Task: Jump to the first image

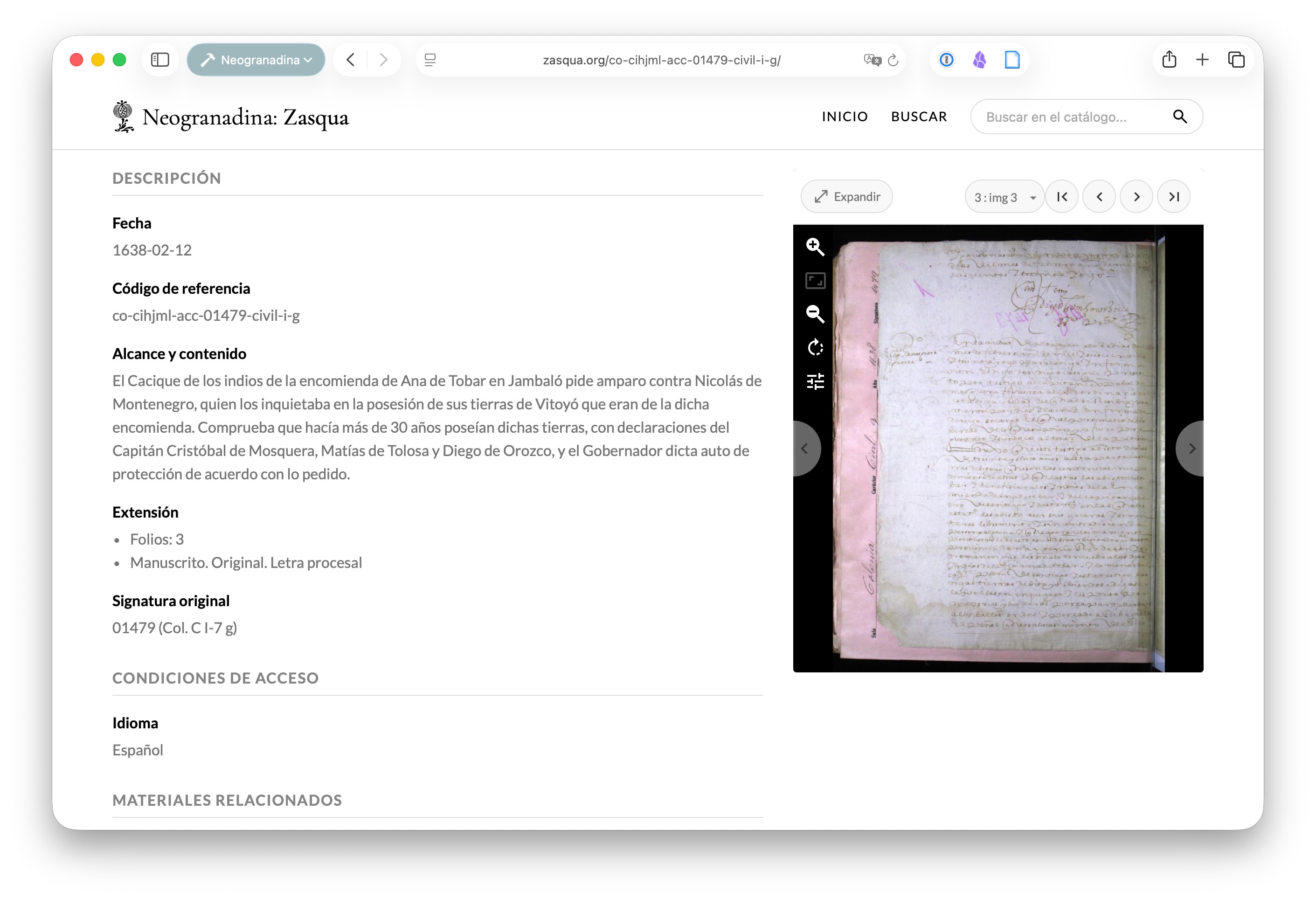Action: click(1062, 197)
